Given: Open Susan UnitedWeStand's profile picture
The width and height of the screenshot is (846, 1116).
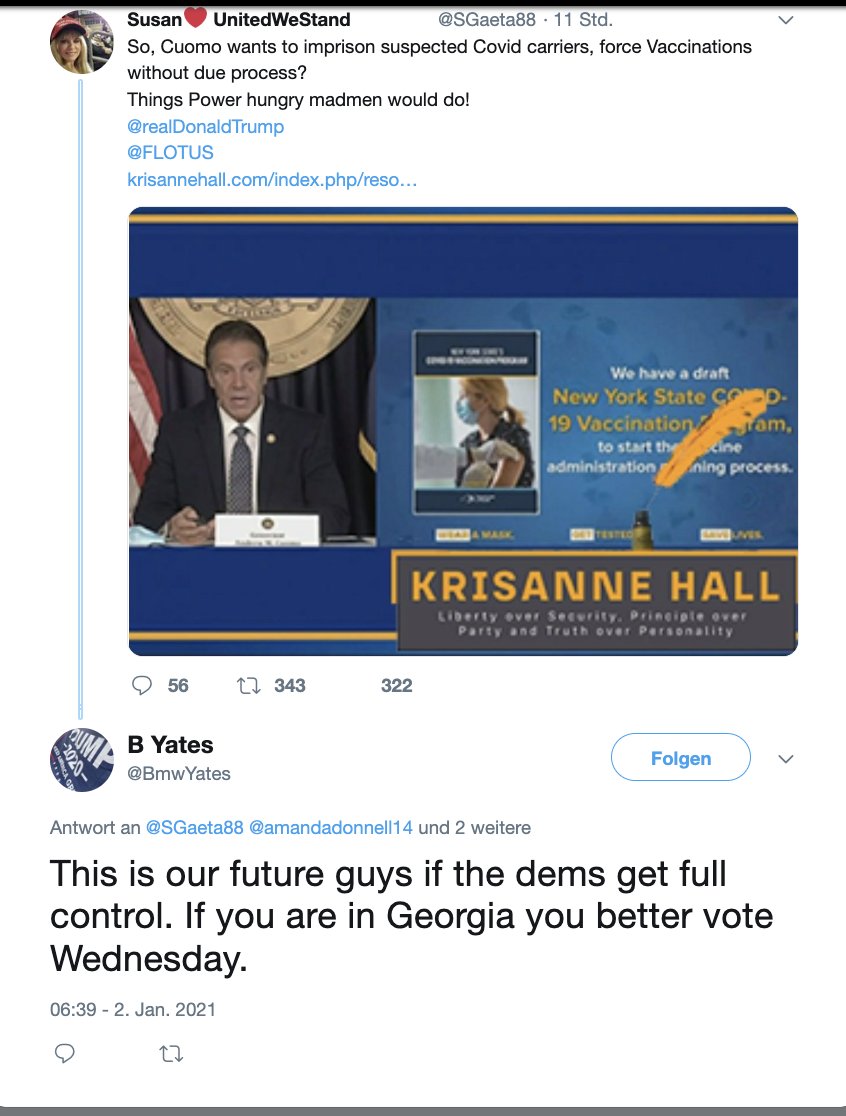Looking at the screenshot, I should pos(81,42).
